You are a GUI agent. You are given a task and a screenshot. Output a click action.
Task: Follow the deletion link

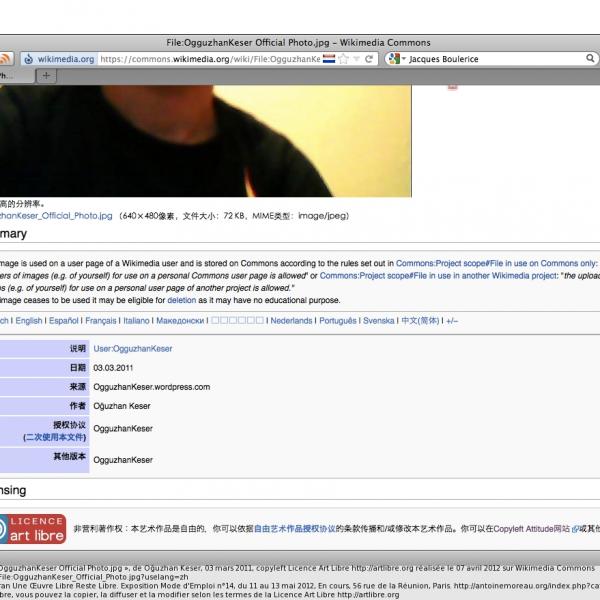pos(182,300)
